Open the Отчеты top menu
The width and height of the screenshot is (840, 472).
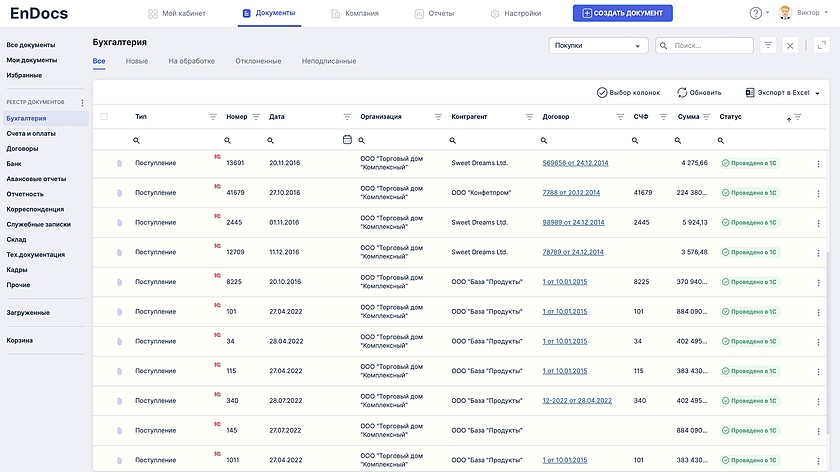433,13
